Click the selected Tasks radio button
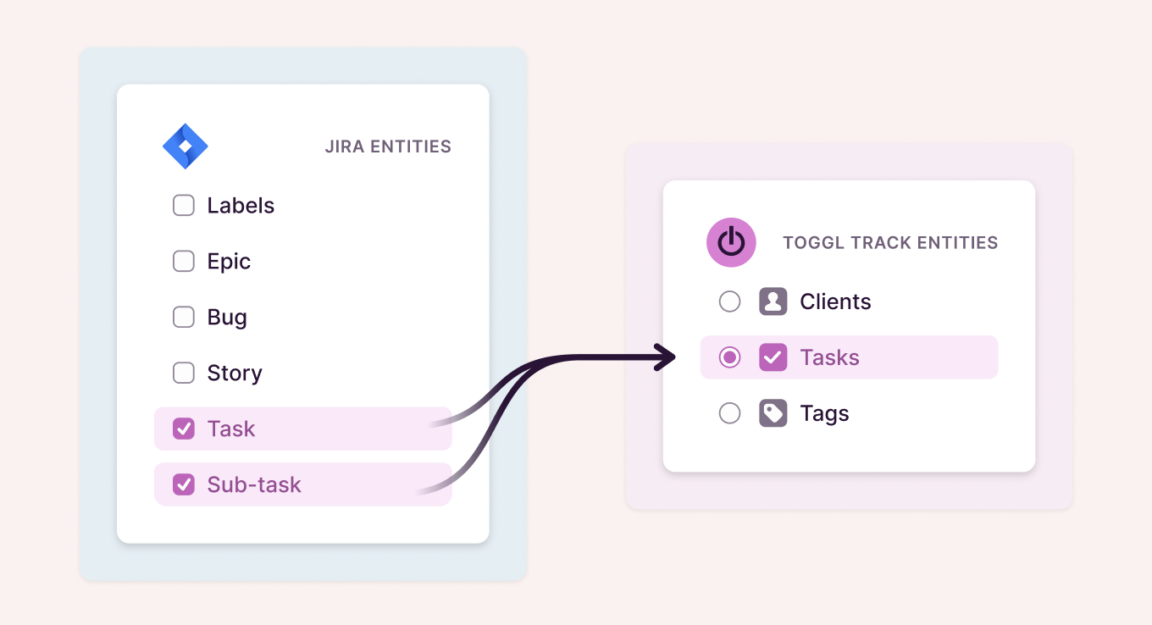 coord(730,357)
